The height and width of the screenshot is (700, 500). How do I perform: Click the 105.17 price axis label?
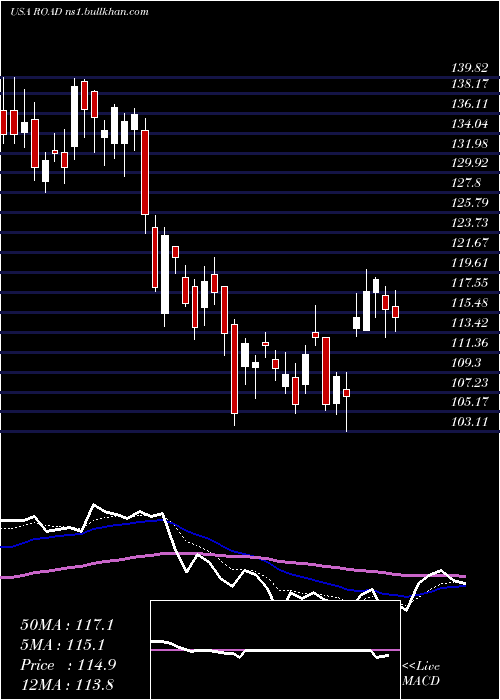[470, 402]
